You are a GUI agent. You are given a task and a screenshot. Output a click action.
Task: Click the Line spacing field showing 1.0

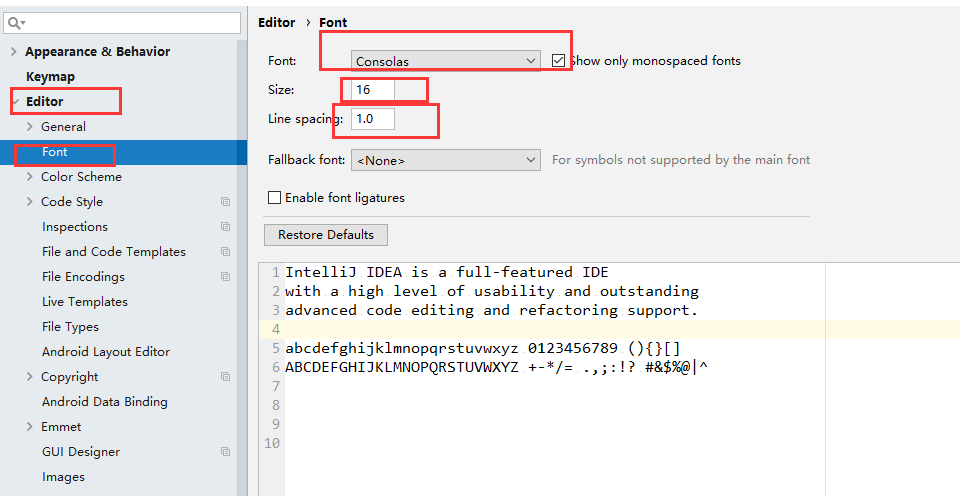372,119
